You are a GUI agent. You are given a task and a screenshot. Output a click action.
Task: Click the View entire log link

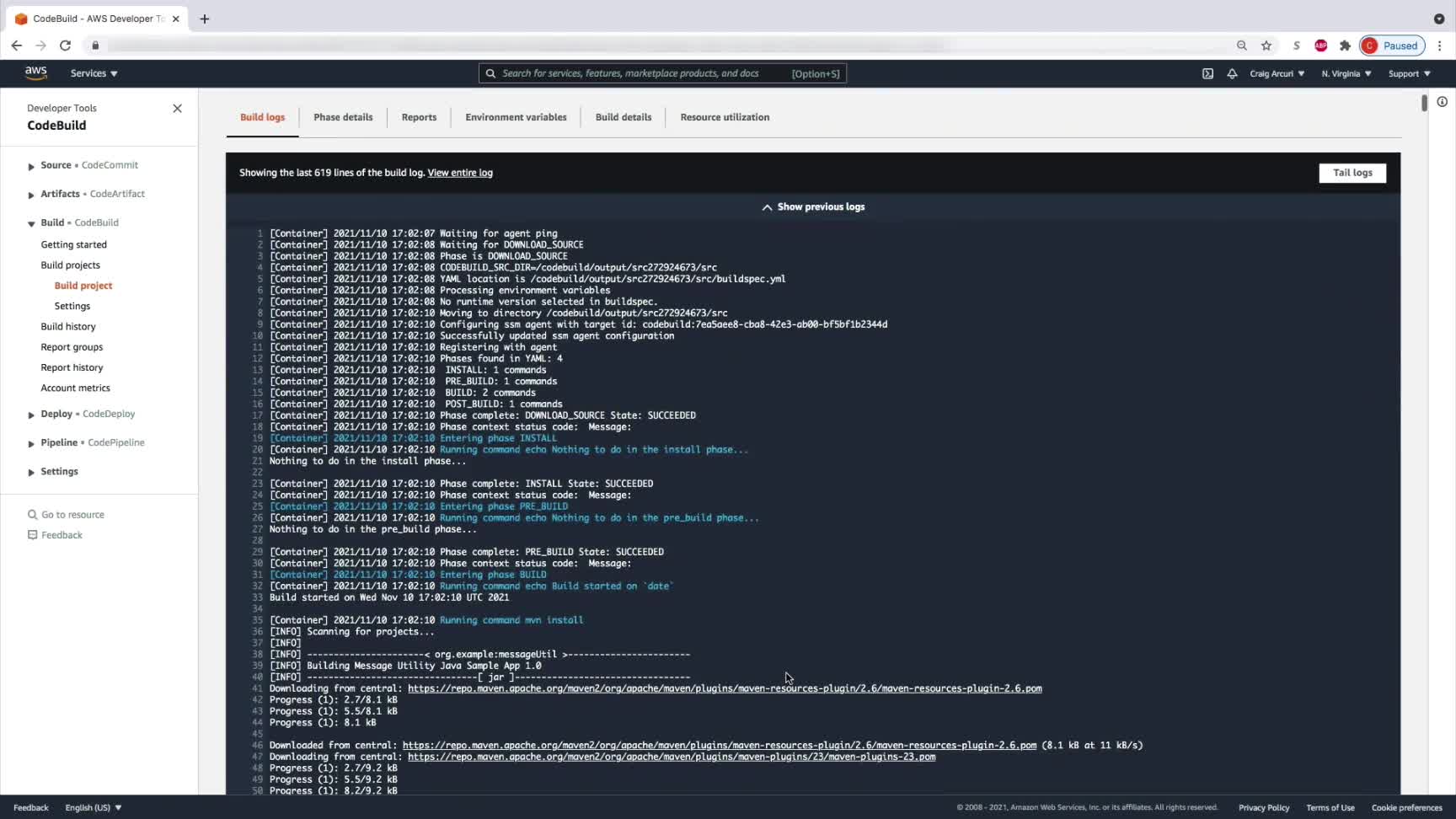coord(460,173)
